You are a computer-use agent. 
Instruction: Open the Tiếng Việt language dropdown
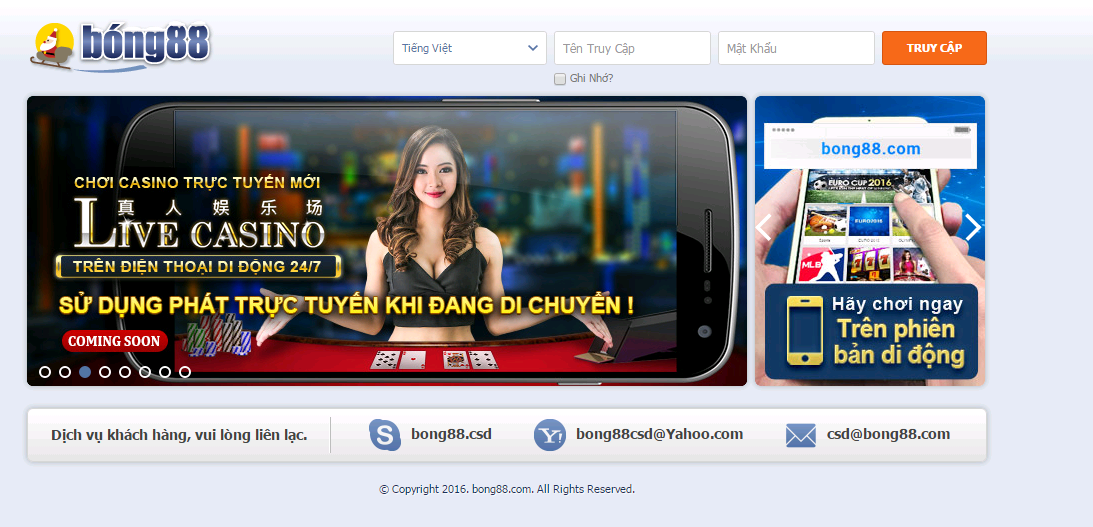470,48
